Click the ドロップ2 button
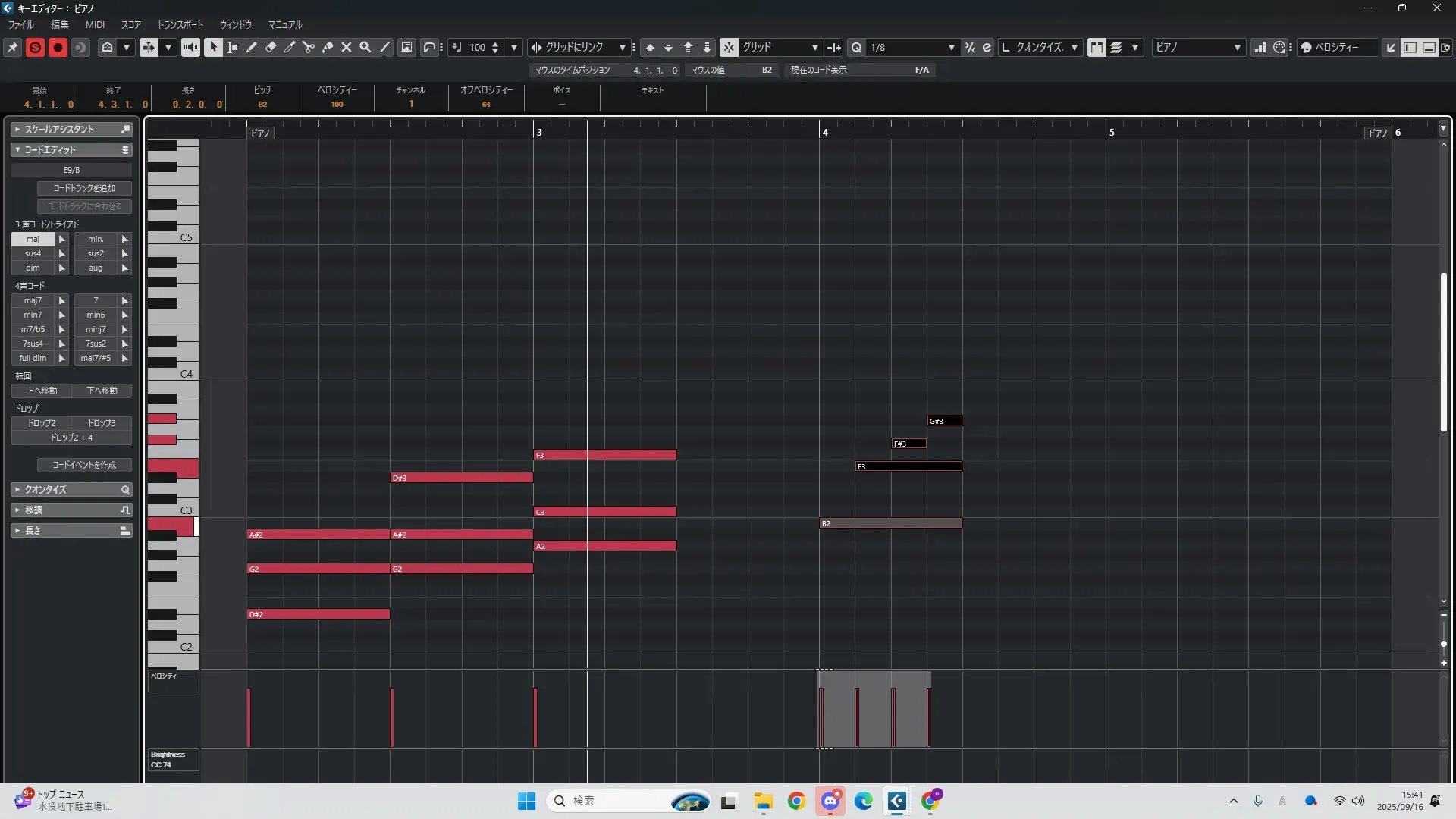The height and width of the screenshot is (819, 1456). tap(42, 423)
